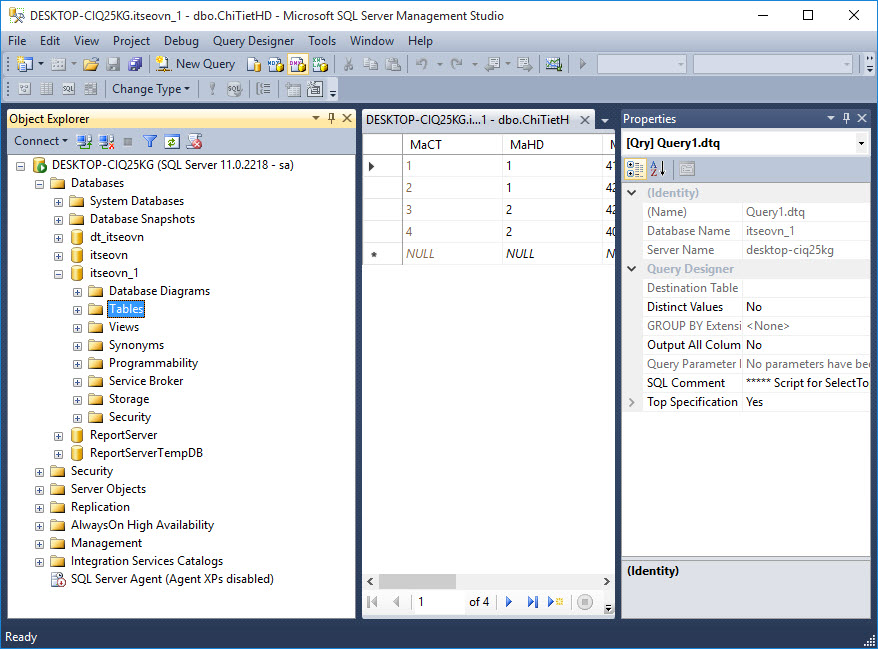Screen dimensions: 878x649
Task: Switch Properties to Categorized view
Action: (x=635, y=169)
